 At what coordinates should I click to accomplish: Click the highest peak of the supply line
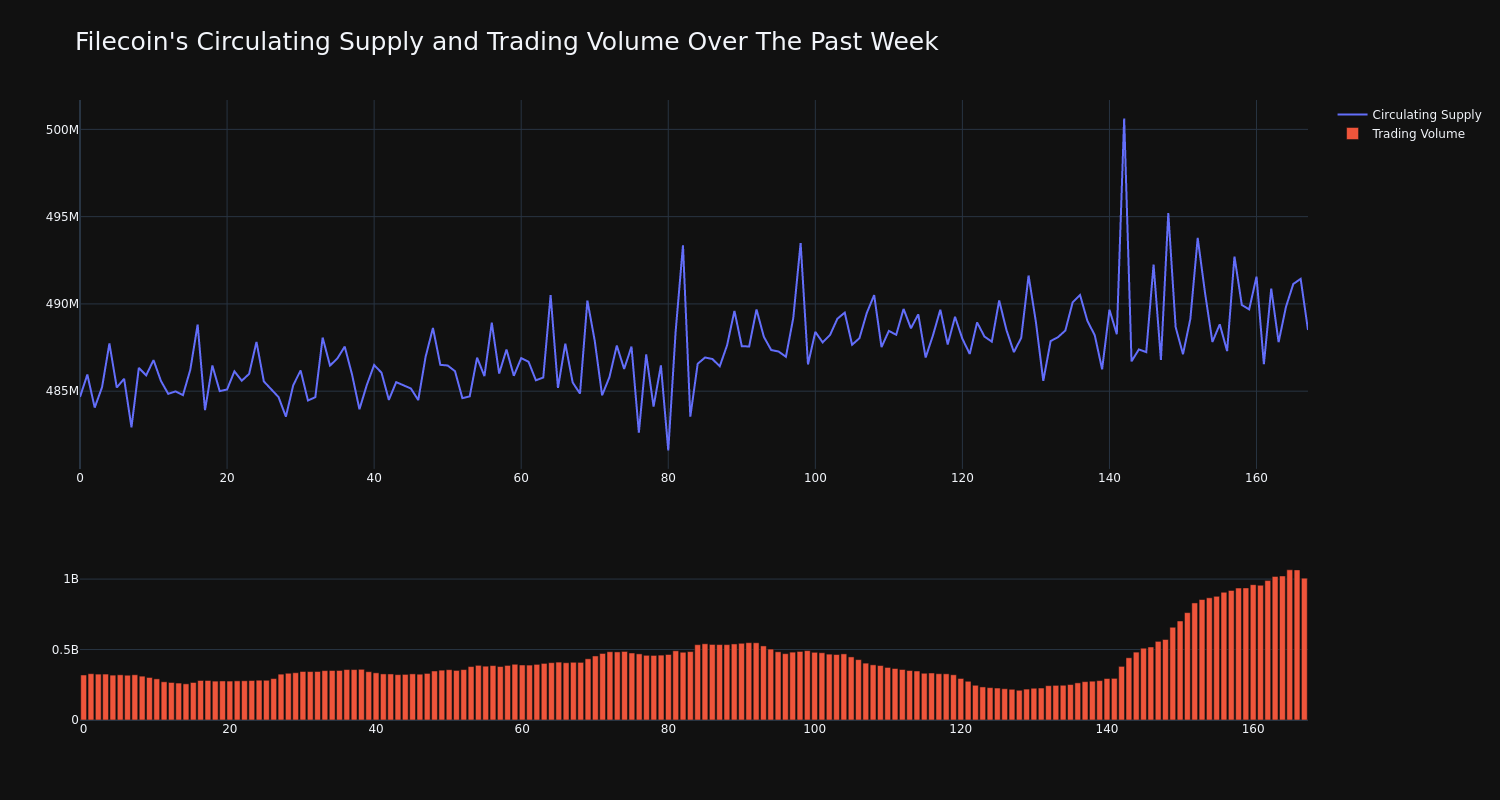click(1124, 120)
